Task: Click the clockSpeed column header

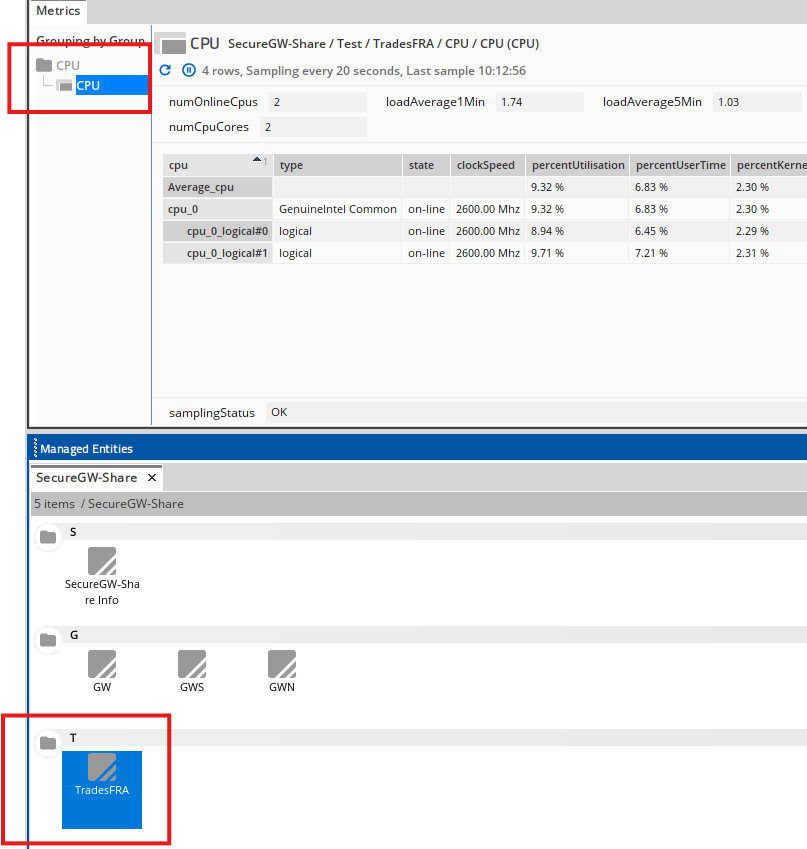Action: 486,165
